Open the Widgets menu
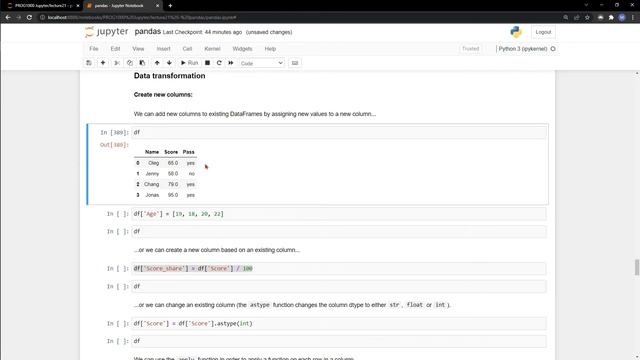640x360 pixels. 242,49
